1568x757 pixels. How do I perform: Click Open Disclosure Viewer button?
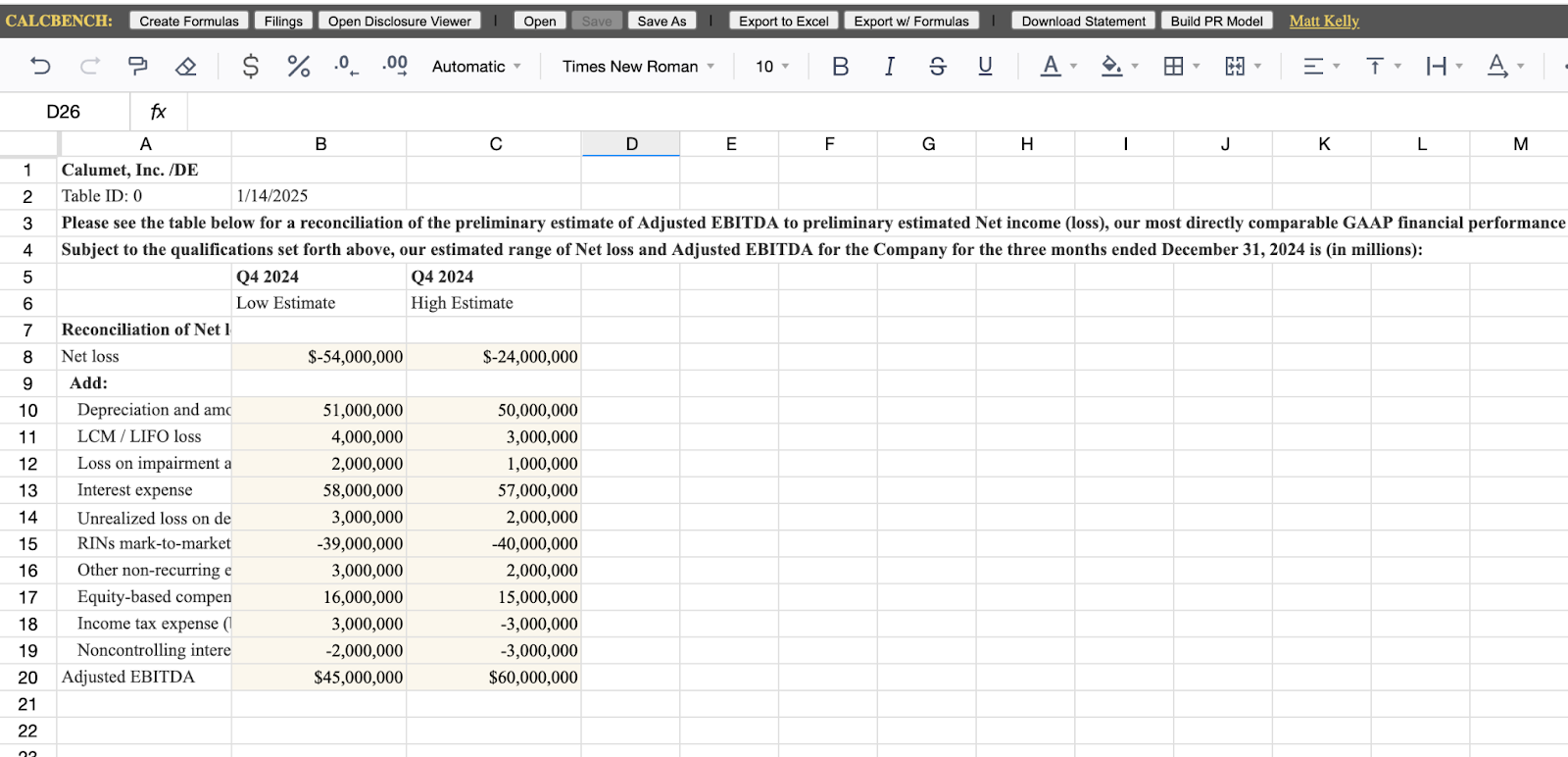tap(400, 21)
